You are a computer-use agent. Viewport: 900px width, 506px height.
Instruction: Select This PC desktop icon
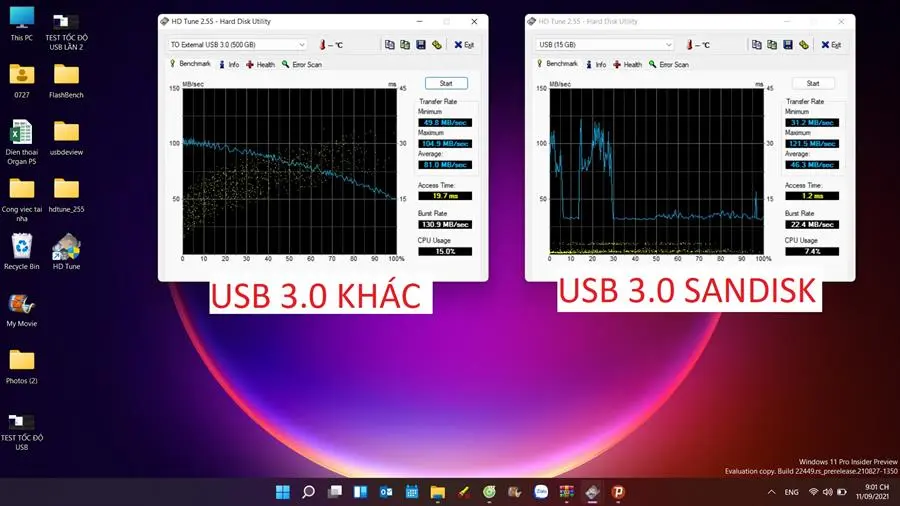pos(21,24)
